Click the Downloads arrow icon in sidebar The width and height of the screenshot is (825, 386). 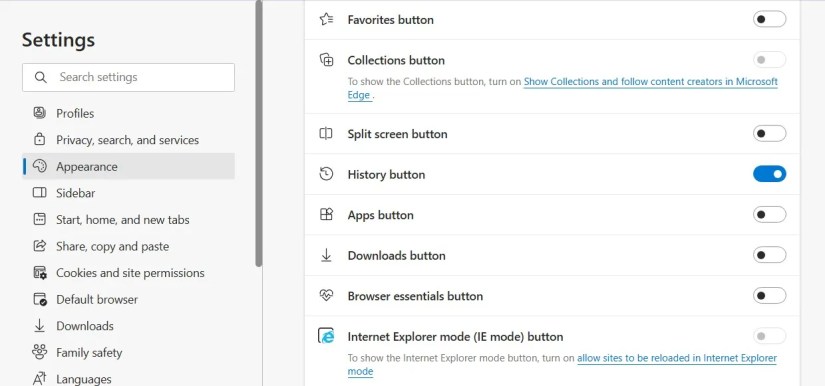[x=39, y=326]
